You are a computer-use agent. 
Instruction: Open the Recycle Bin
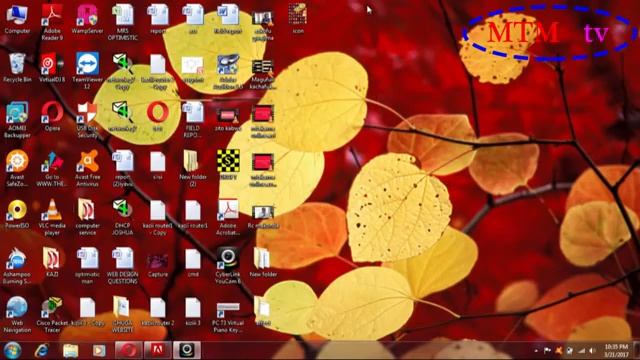tap(17, 68)
